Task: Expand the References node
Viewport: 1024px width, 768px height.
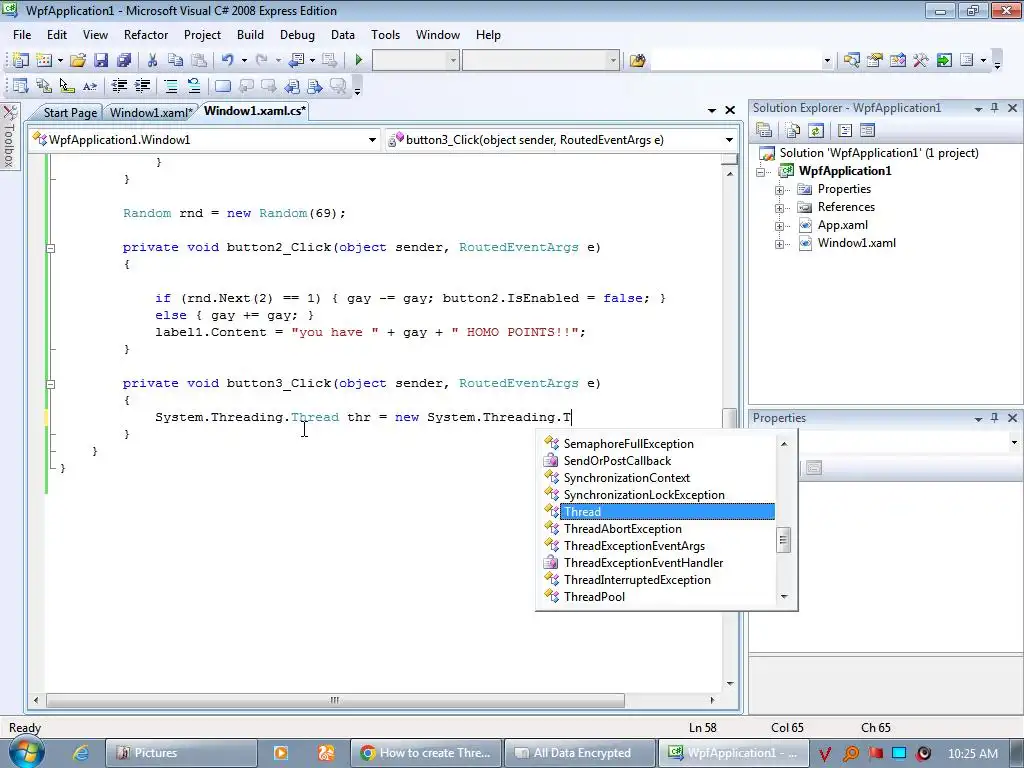Action: pos(779,208)
